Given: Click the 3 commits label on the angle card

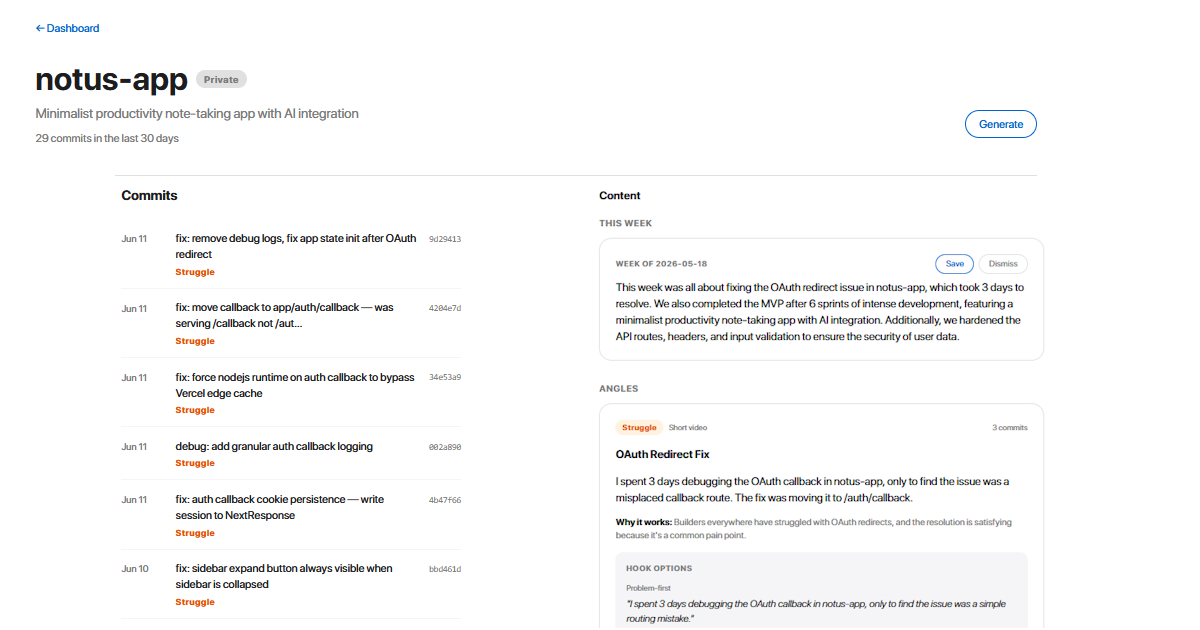Looking at the screenshot, I should tap(1010, 427).
